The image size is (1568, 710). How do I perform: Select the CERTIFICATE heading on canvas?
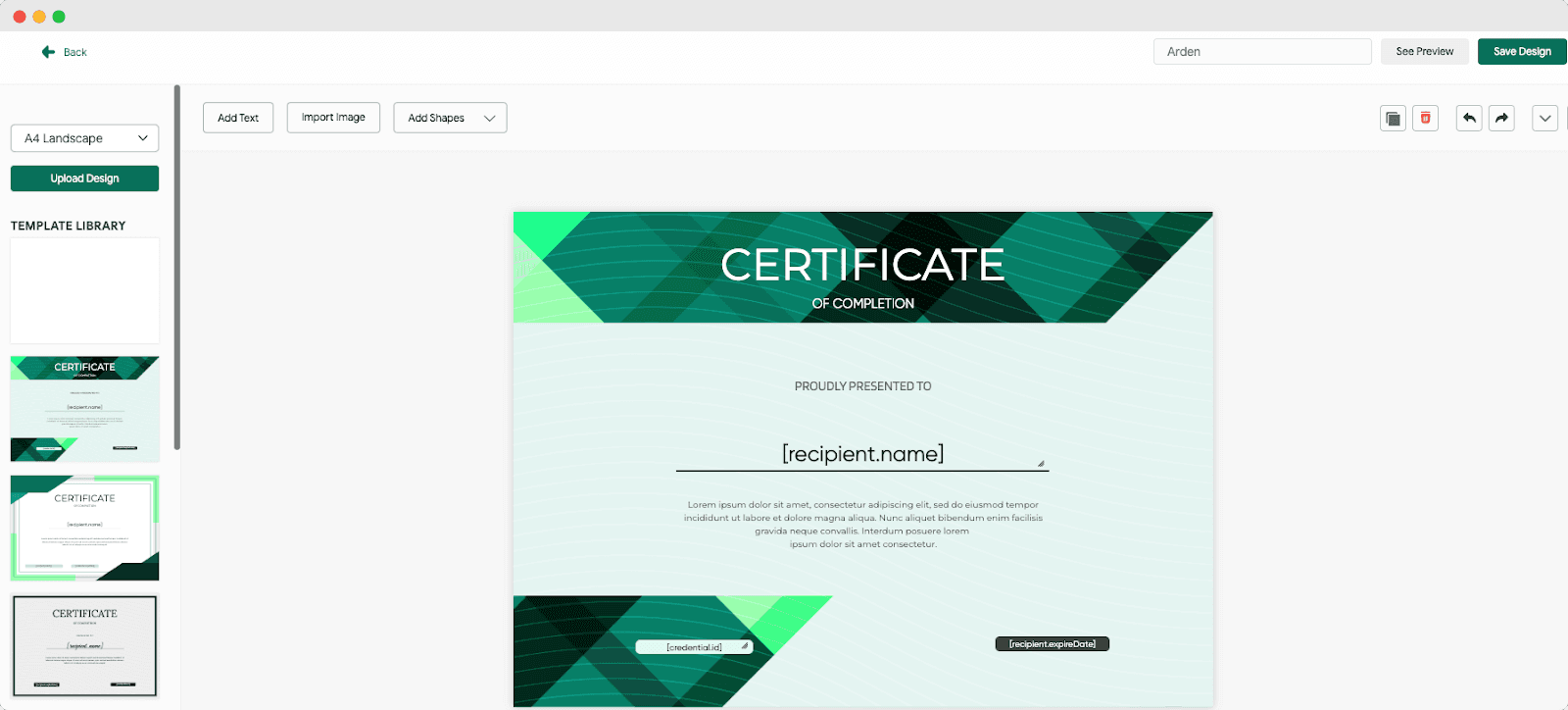pyautogui.click(x=862, y=265)
